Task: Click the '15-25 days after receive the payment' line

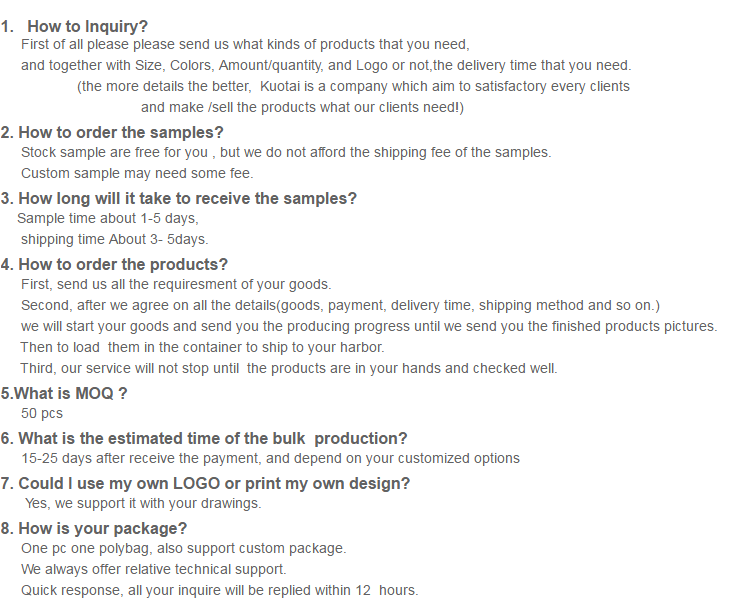Action: [x=270, y=458]
